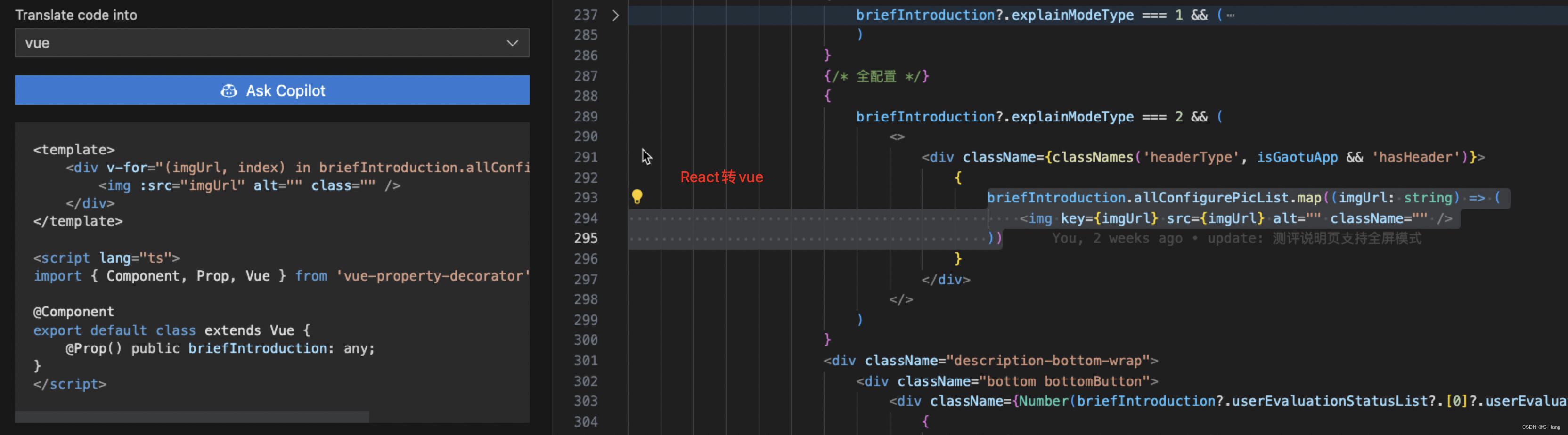Click export default class extends Vue line
This screenshot has height=435, width=1568.
[x=171, y=330]
